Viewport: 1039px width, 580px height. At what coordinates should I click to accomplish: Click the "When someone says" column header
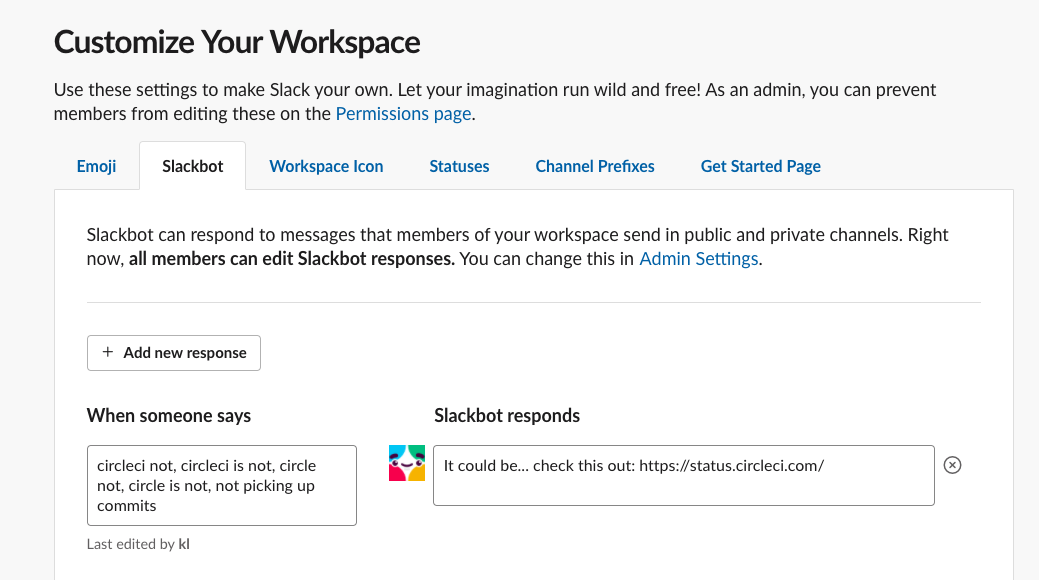pyautogui.click(x=168, y=415)
